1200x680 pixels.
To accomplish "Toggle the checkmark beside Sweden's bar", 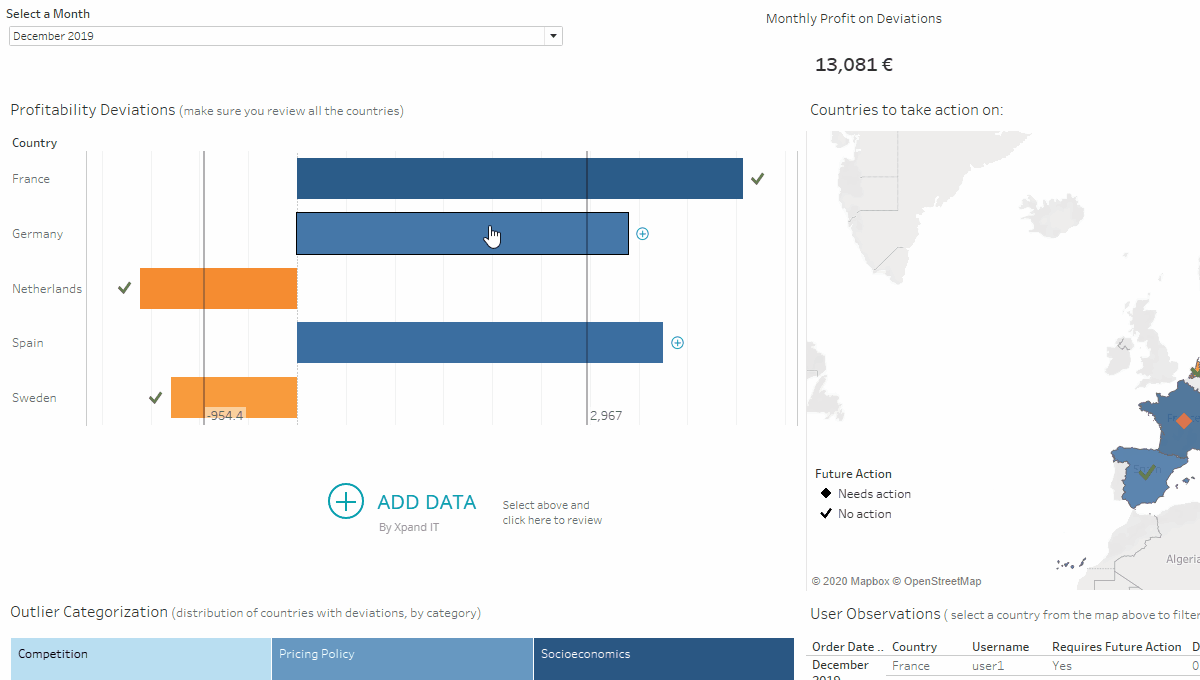I will coord(155,397).
